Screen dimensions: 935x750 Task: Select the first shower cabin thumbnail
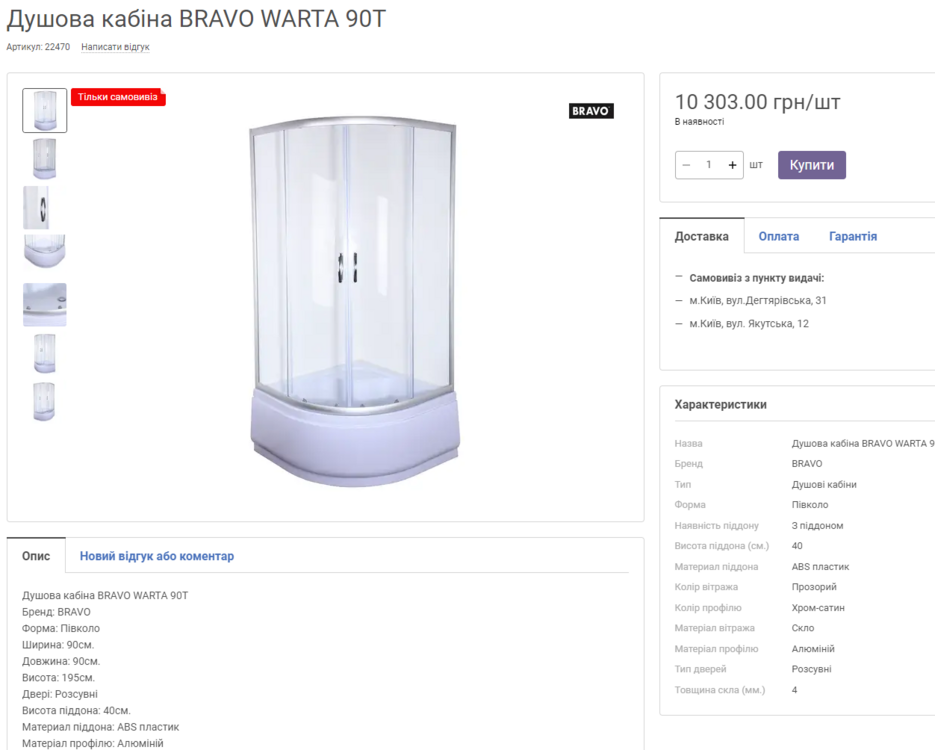pos(45,110)
